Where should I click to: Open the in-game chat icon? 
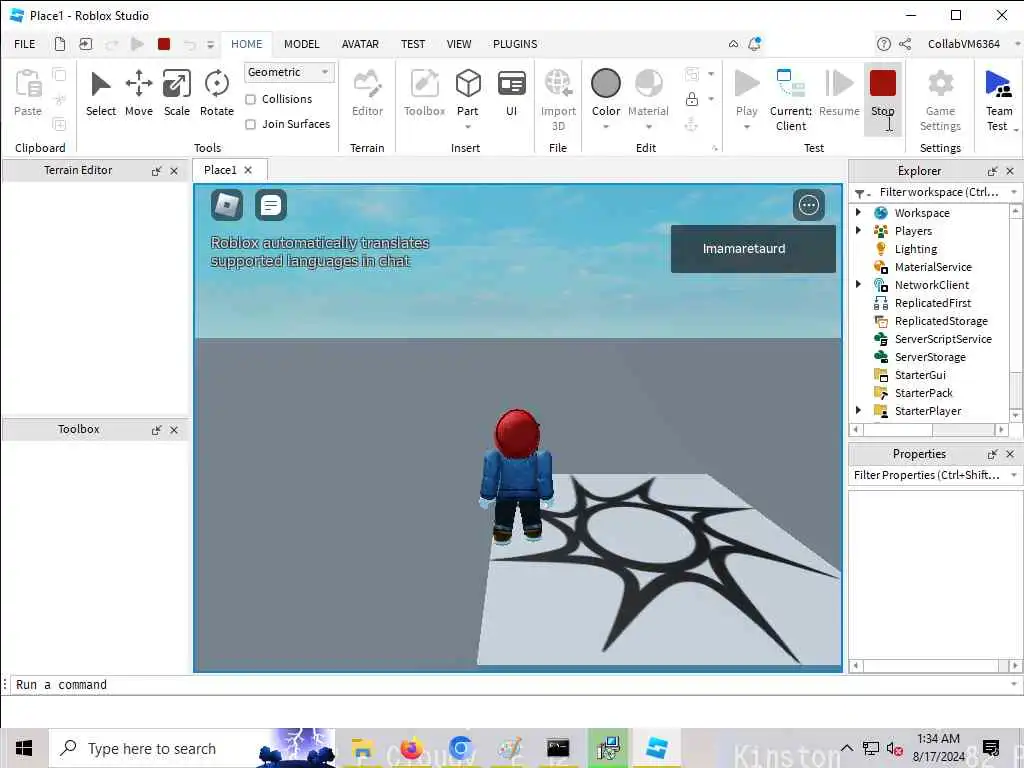[x=270, y=205]
